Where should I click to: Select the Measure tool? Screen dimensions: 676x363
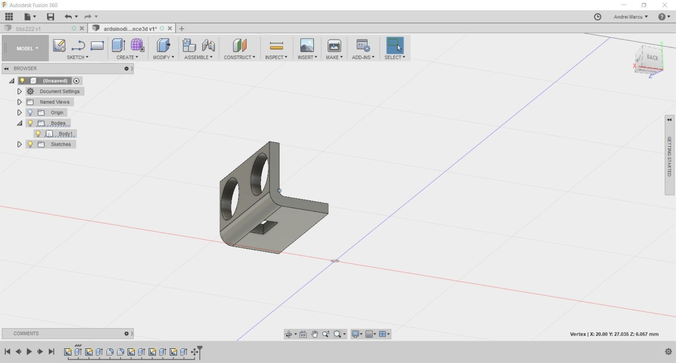(276, 45)
